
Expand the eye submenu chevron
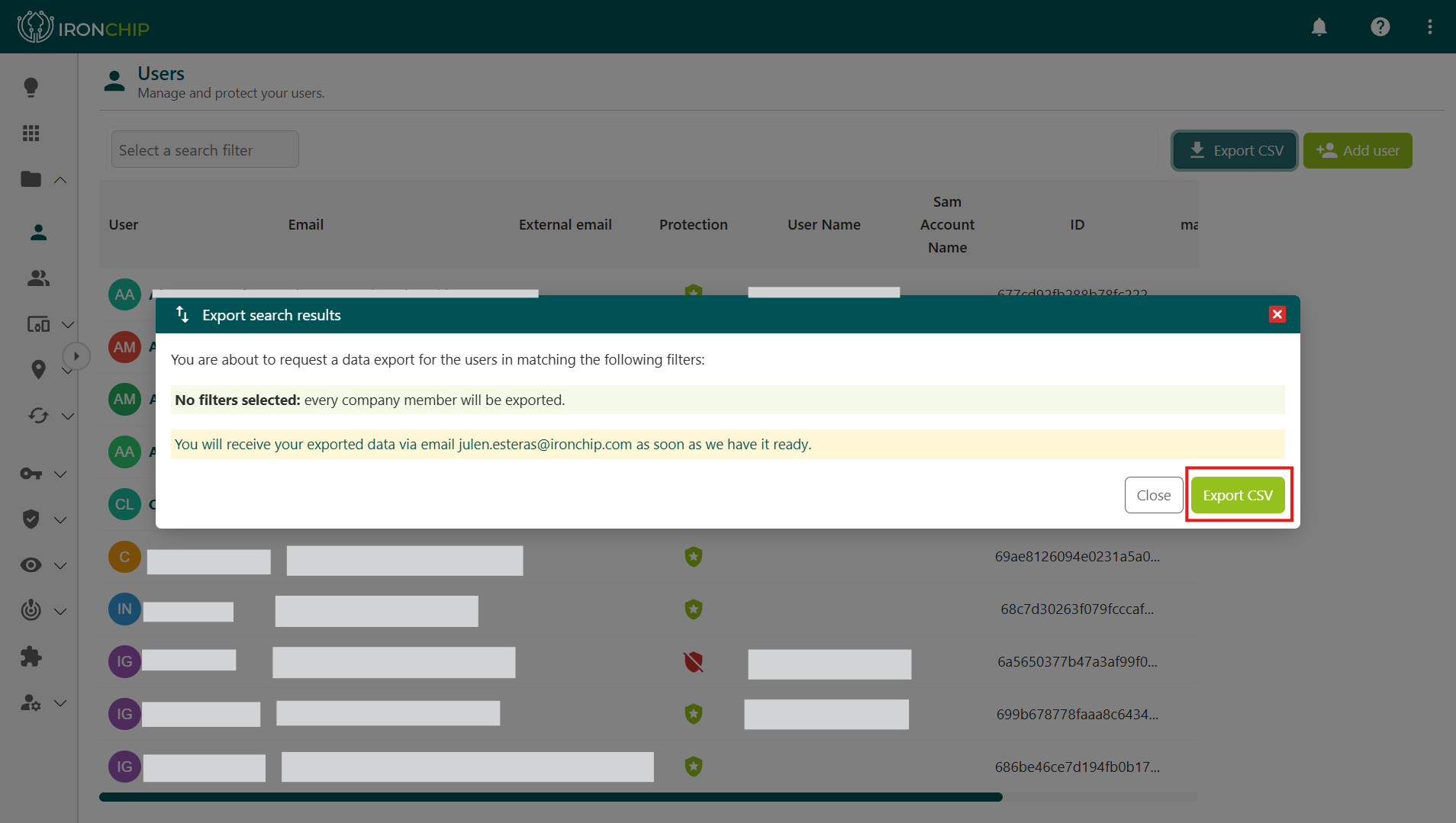[x=60, y=566]
